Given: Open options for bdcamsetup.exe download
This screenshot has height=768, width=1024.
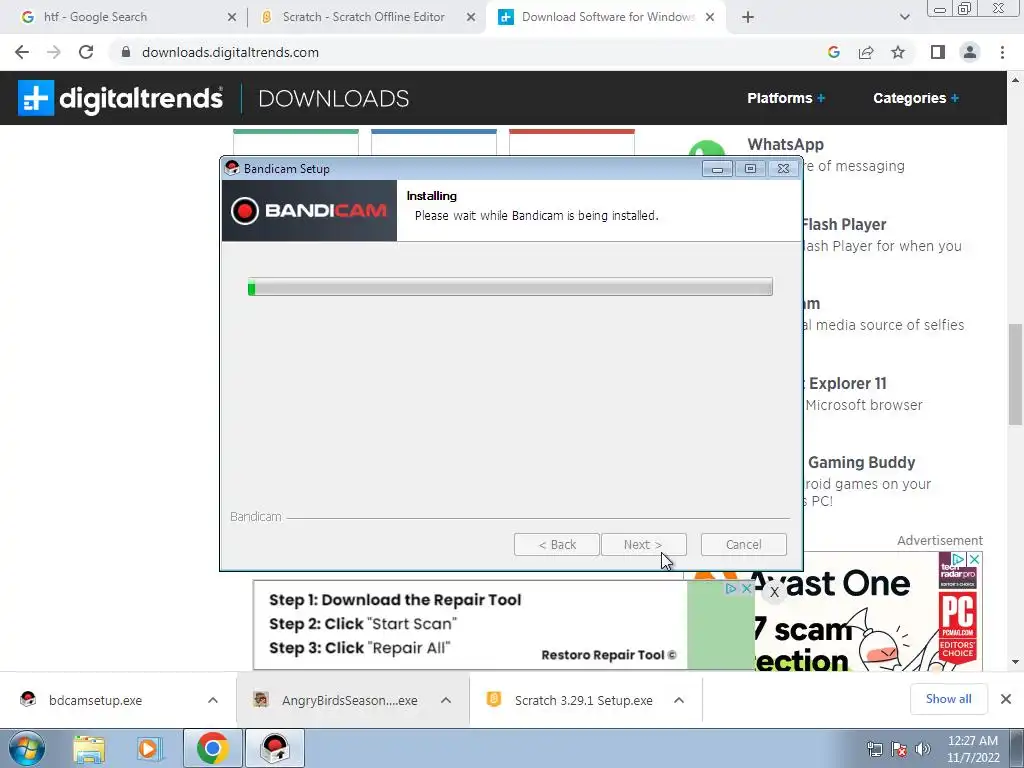Looking at the screenshot, I should [213, 700].
